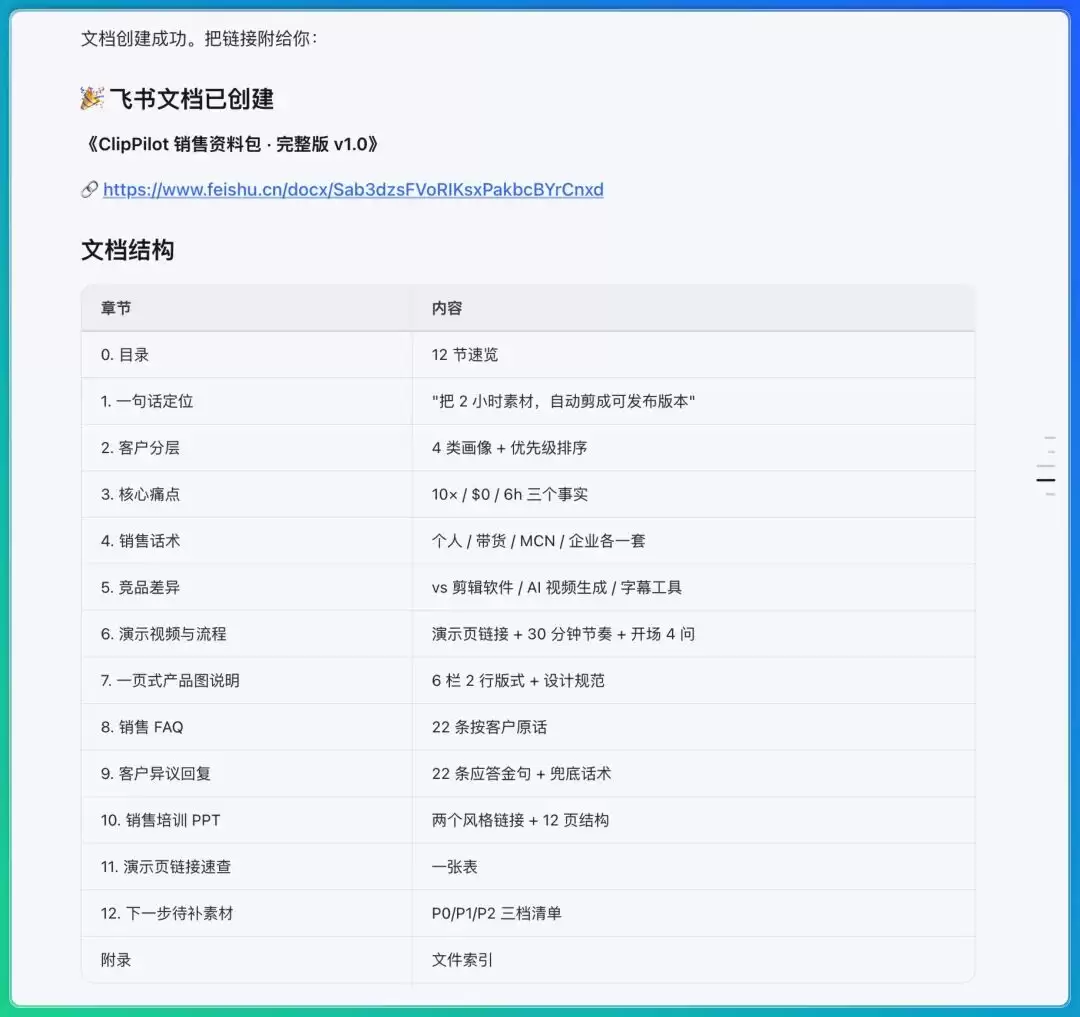
Task: Open the feishu.cn docx hyperlink
Action: pyautogui.click(x=353, y=189)
